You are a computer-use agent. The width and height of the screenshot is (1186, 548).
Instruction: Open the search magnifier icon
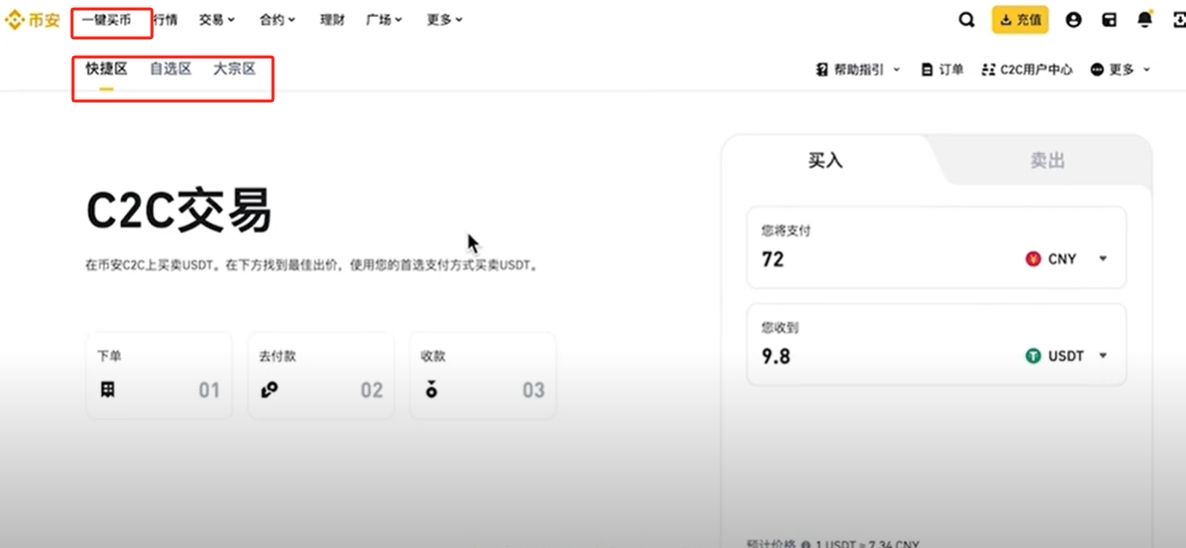click(966, 19)
